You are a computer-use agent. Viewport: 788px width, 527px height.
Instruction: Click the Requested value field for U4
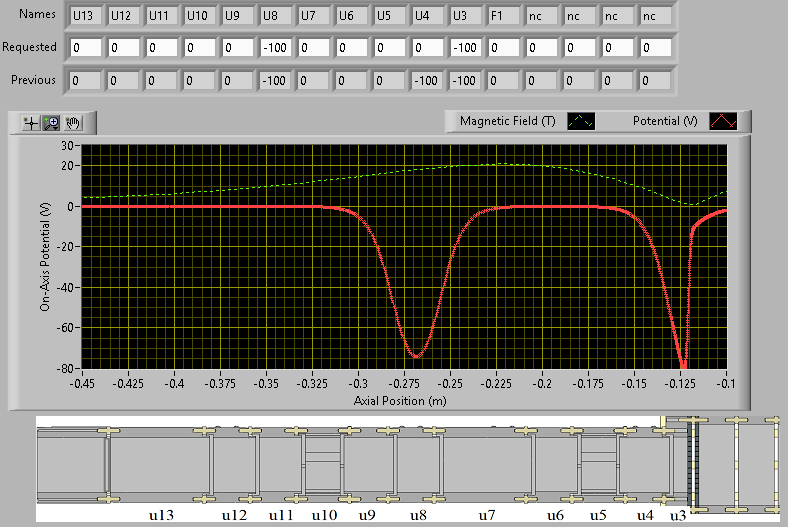point(428,48)
